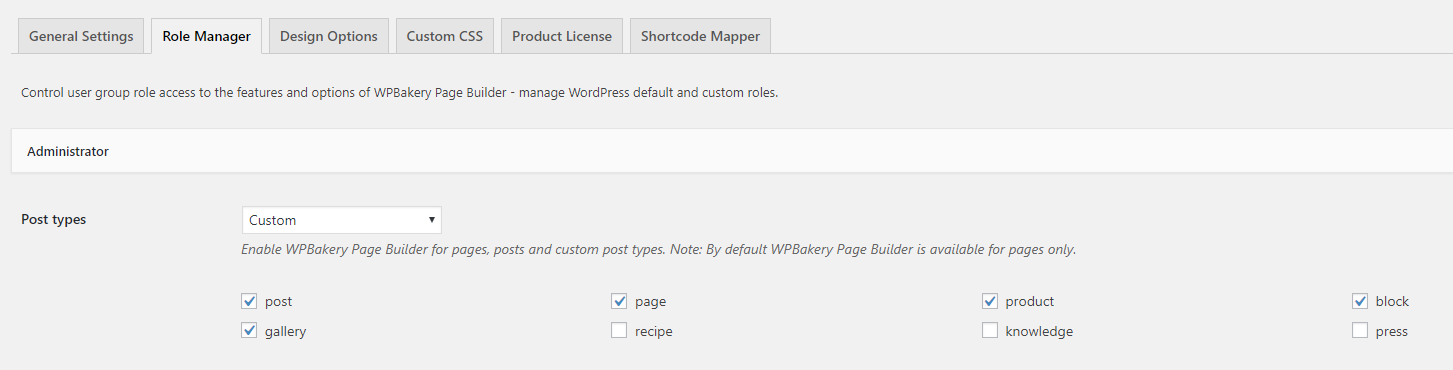Open the Custom CSS tab

444,36
